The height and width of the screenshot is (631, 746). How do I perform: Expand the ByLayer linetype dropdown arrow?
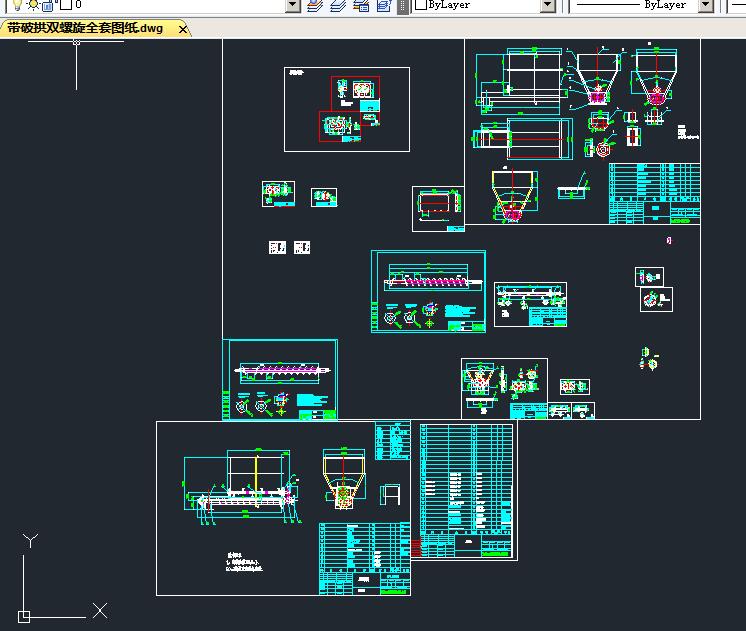(706, 5)
